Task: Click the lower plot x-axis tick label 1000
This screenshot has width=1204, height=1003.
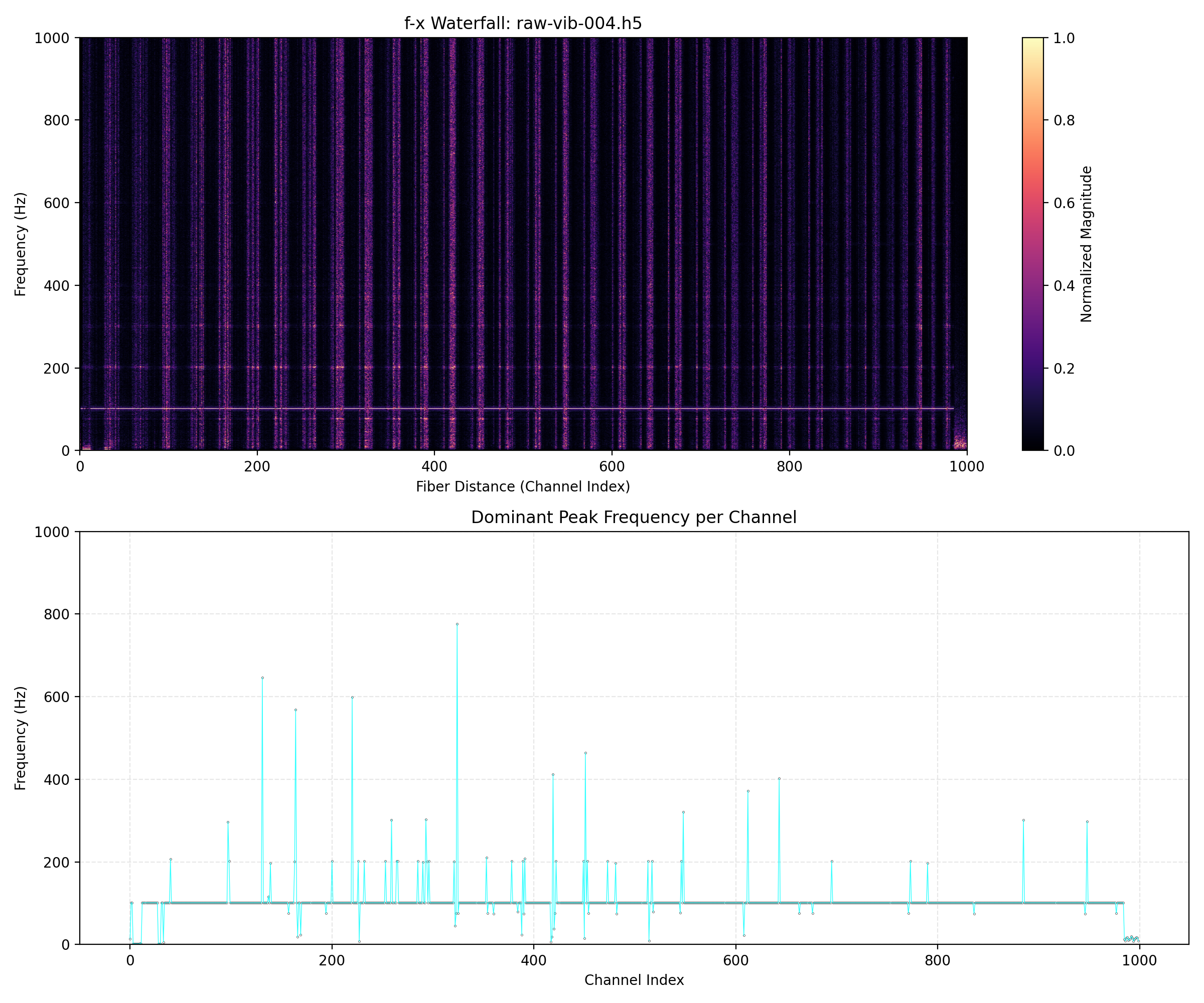Action: [x=1139, y=960]
